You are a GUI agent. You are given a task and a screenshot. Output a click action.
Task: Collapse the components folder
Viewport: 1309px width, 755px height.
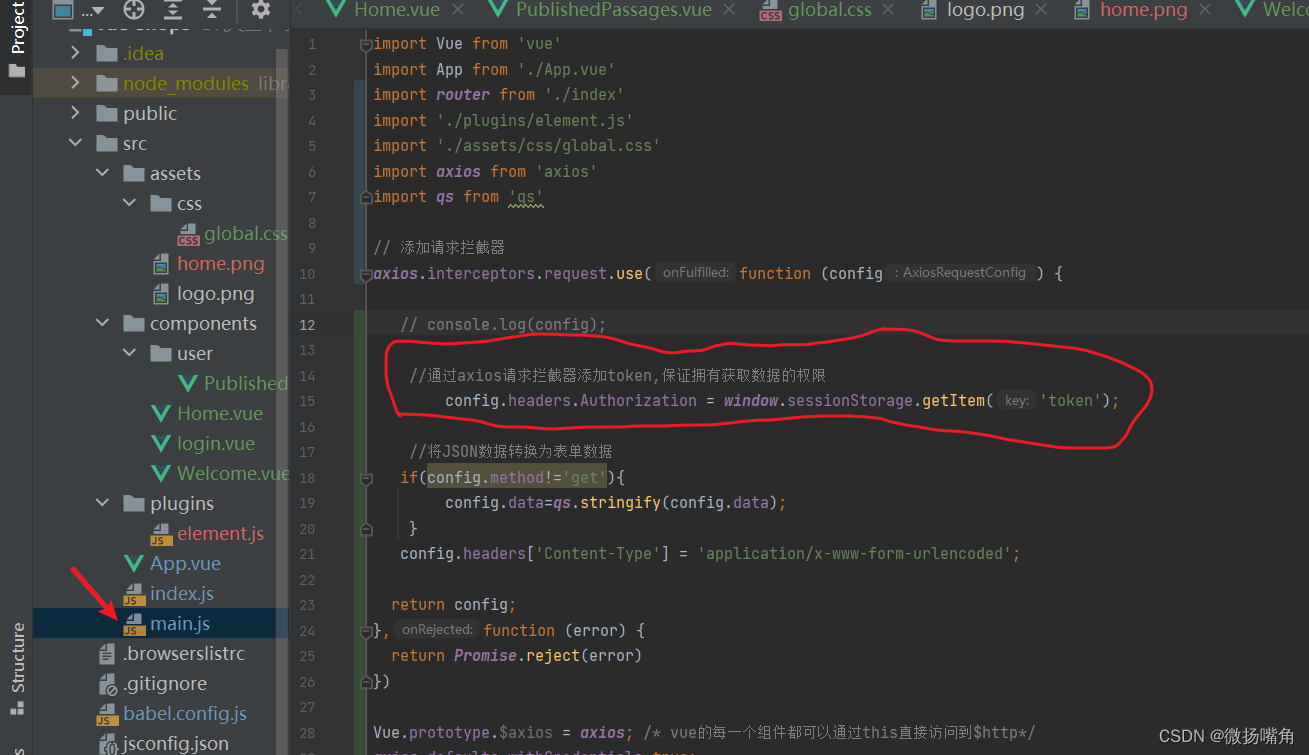(103, 323)
